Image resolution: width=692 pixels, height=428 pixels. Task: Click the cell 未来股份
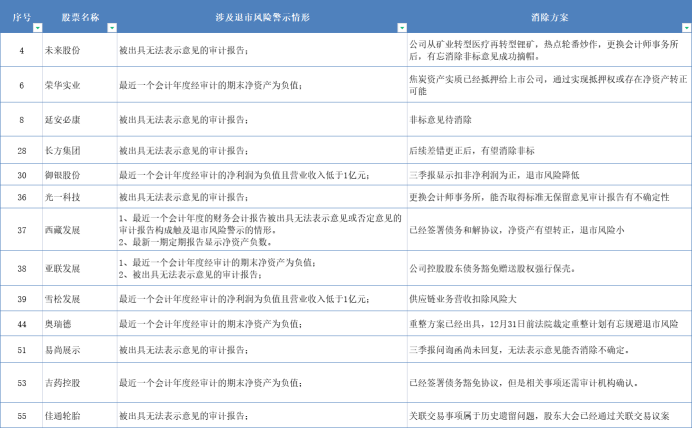tap(80, 50)
